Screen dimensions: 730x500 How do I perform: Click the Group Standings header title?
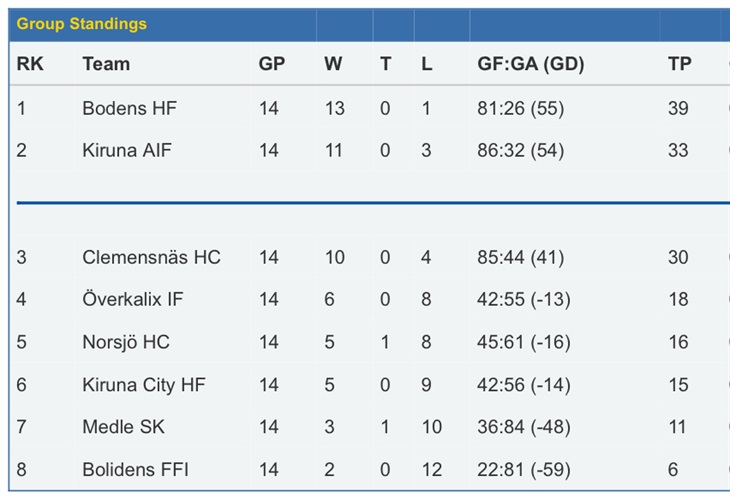coord(81,24)
